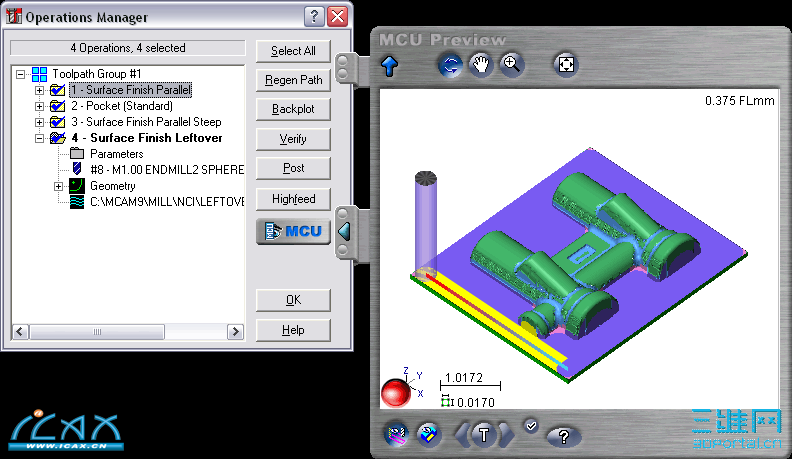Click the 1.0172 scale bar in preview
The width and height of the screenshot is (792, 459).
470,381
